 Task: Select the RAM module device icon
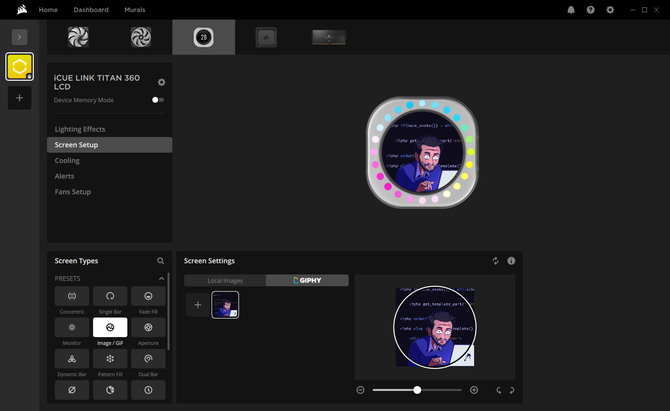pos(329,37)
